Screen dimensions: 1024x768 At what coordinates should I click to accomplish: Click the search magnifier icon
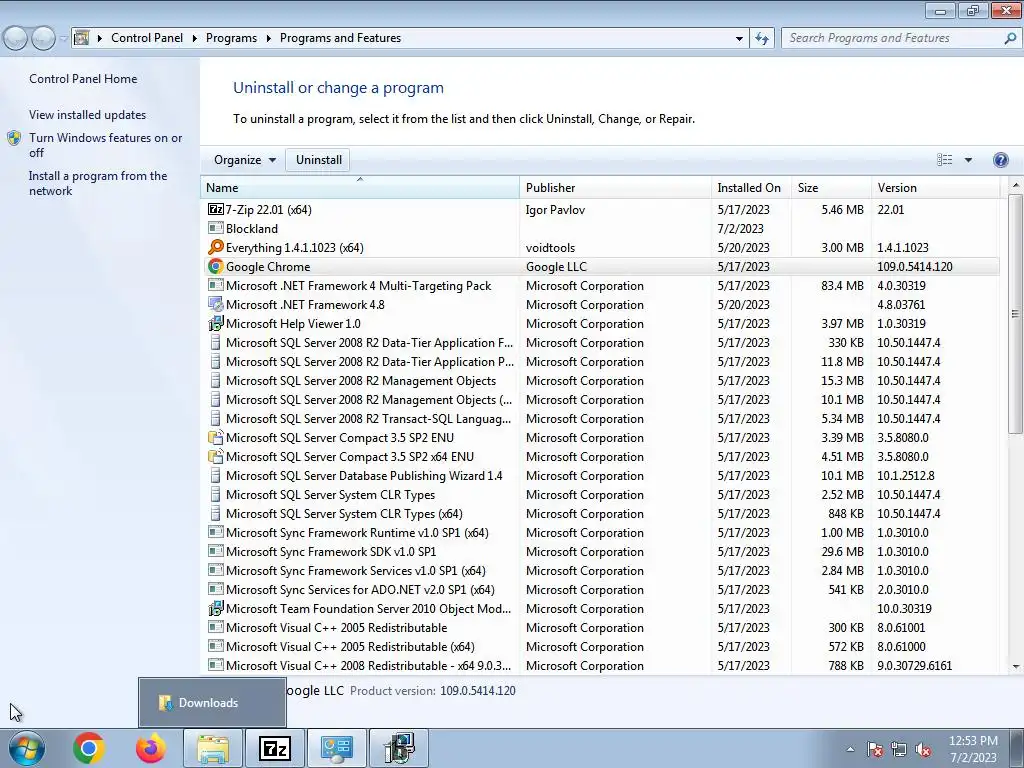coord(1010,39)
